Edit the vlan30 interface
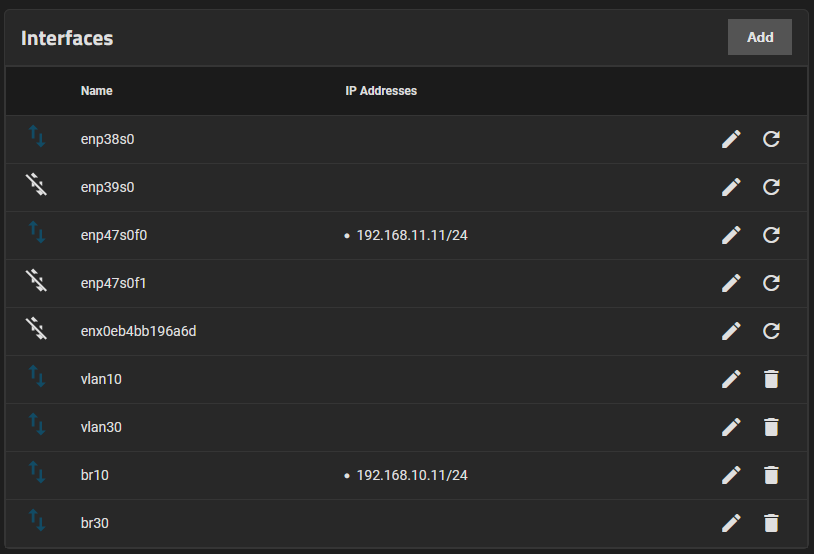 point(731,427)
